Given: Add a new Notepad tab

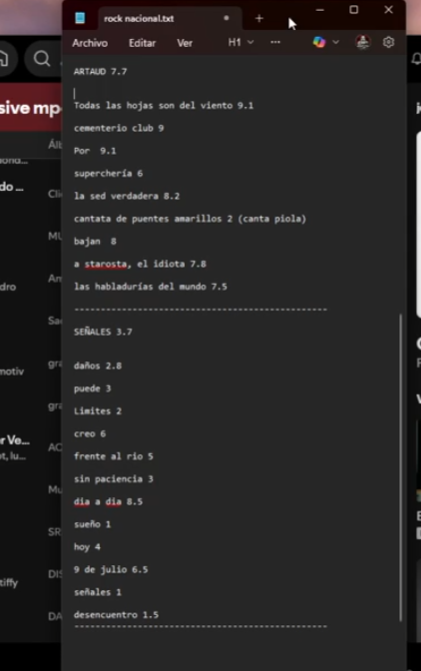Looking at the screenshot, I should [x=259, y=18].
